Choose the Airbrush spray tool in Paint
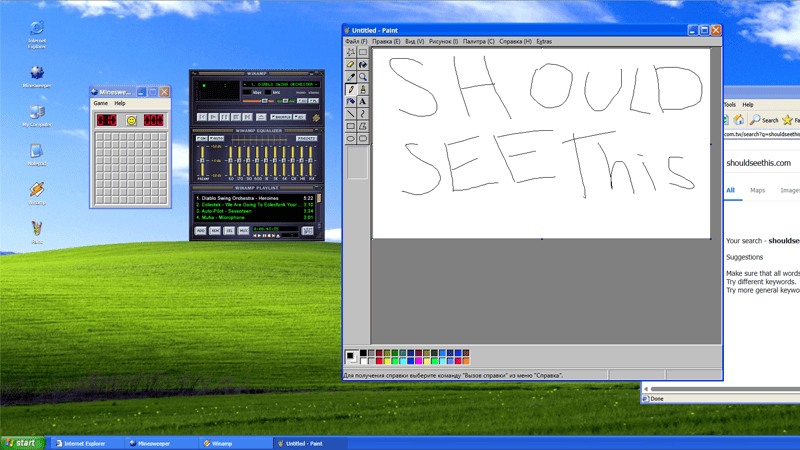 click(351, 102)
